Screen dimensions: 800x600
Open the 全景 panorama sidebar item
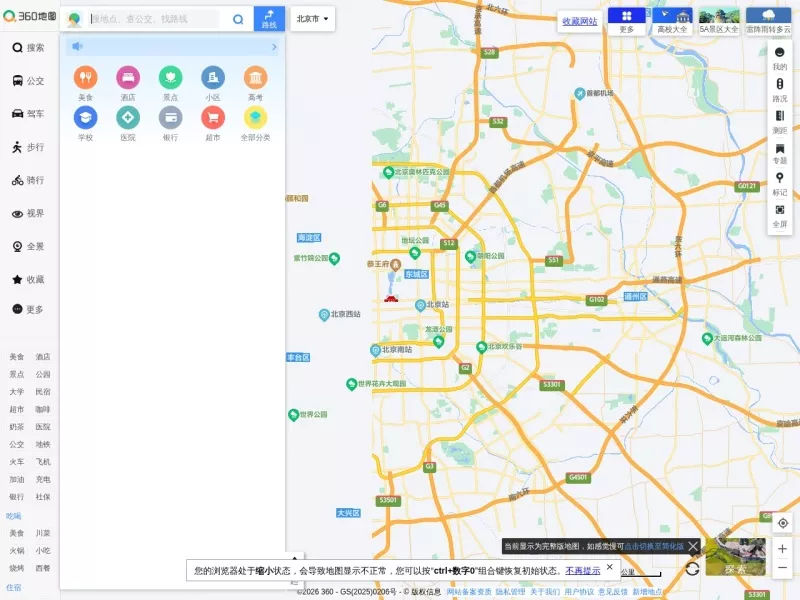pyautogui.click(x=28, y=246)
